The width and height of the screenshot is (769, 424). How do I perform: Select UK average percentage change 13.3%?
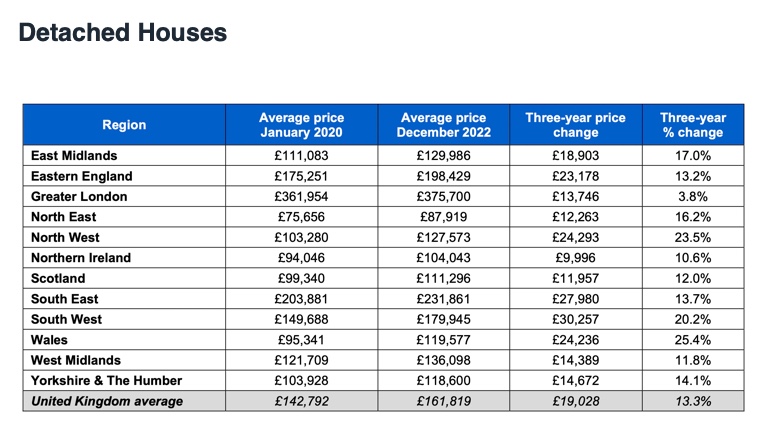coord(693,401)
